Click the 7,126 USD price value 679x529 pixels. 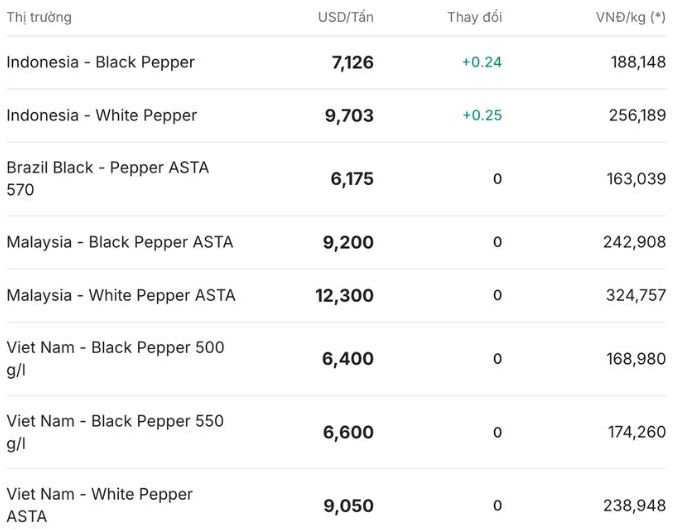click(352, 62)
